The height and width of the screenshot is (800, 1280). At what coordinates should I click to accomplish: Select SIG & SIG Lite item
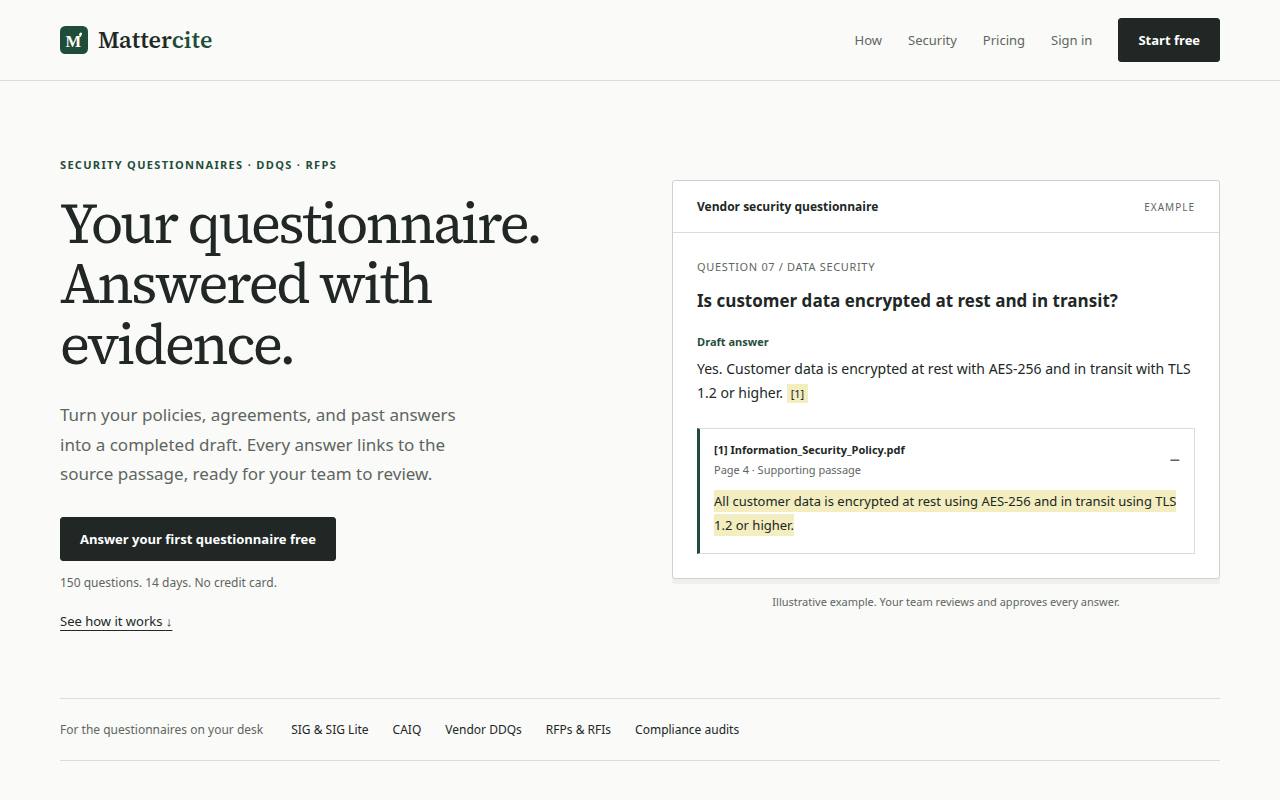[x=329, y=729]
